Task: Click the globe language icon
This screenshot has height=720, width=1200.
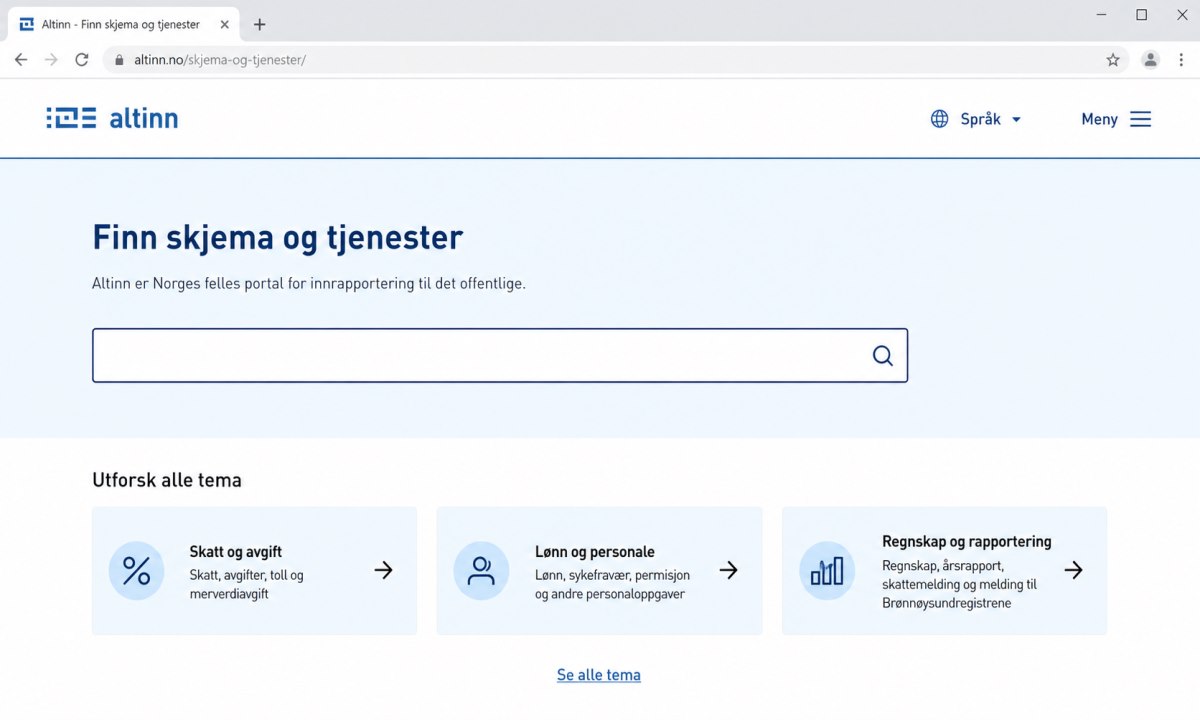Action: click(939, 119)
